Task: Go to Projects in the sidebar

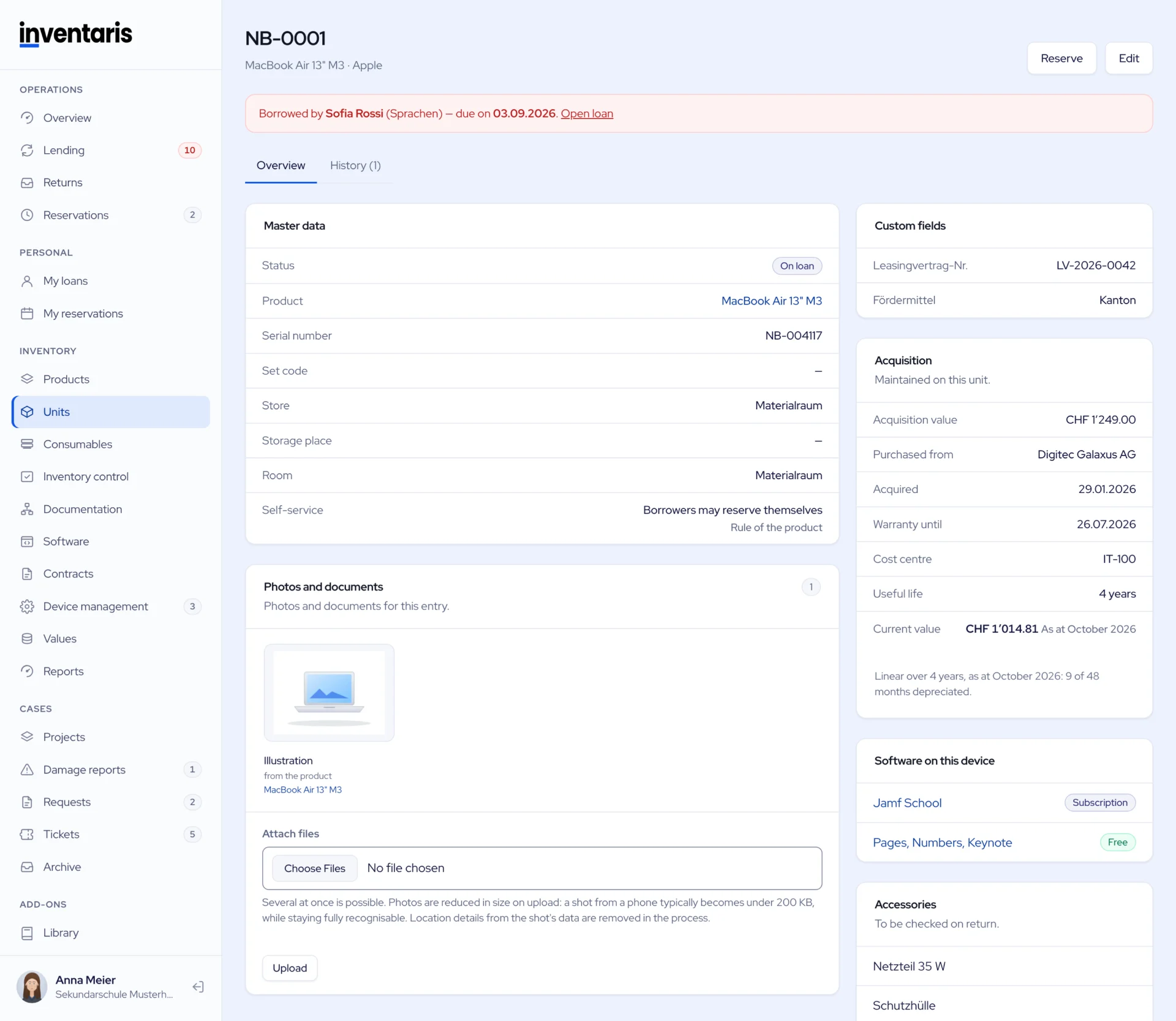Action: (111, 737)
